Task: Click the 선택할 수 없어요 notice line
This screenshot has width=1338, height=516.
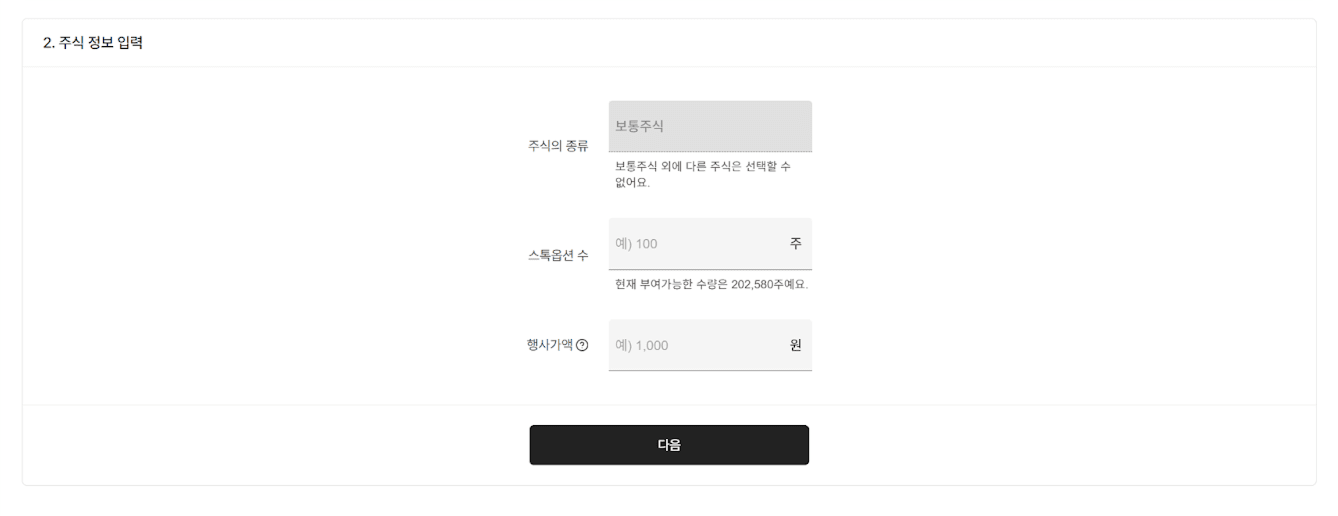Action: tap(702, 174)
